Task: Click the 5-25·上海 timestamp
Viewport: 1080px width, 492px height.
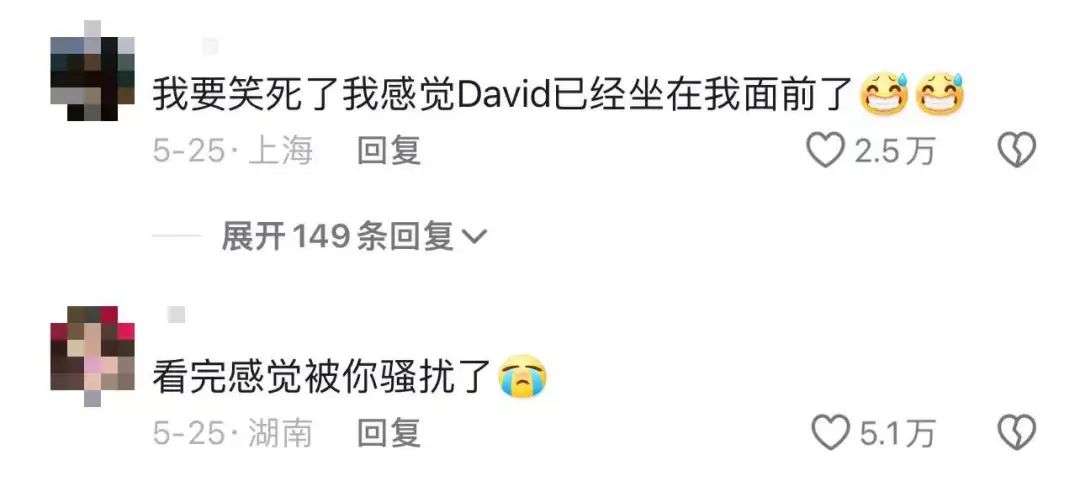Action: [x=233, y=150]
